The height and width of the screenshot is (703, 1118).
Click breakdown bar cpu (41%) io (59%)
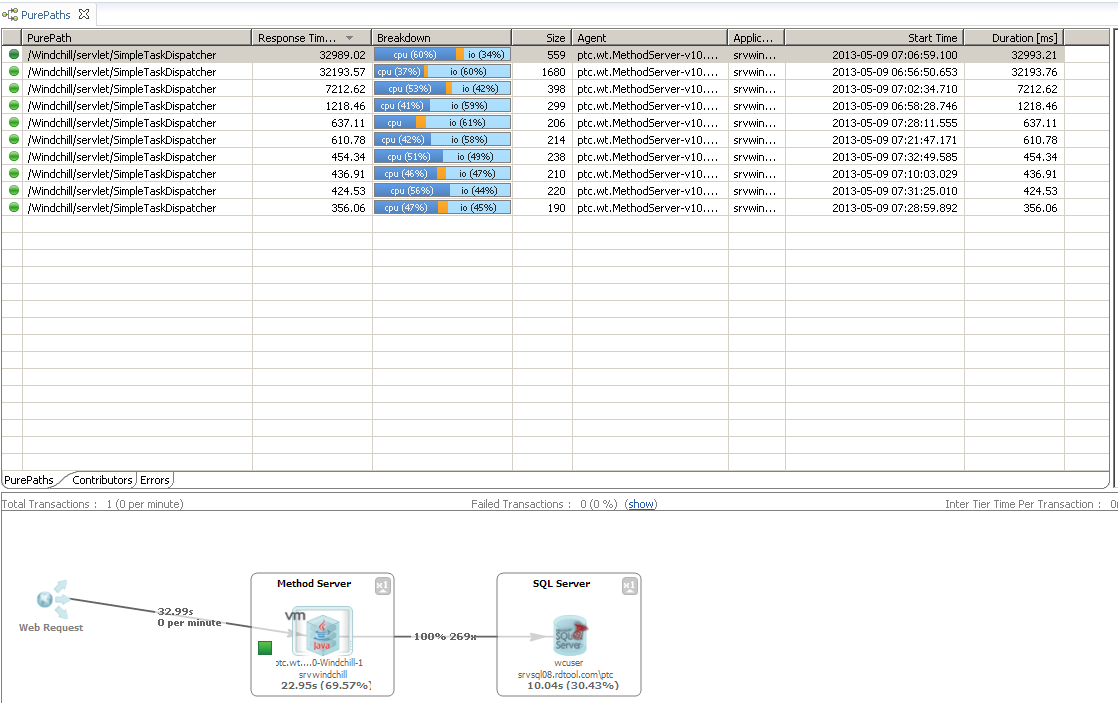coord(442,106)
